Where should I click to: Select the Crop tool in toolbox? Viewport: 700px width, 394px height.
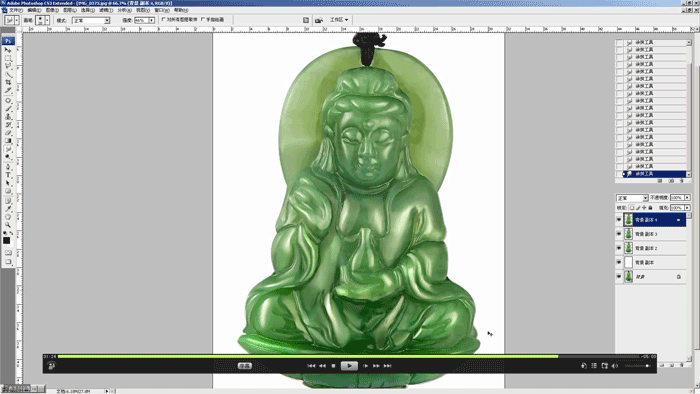click(8, 82)
